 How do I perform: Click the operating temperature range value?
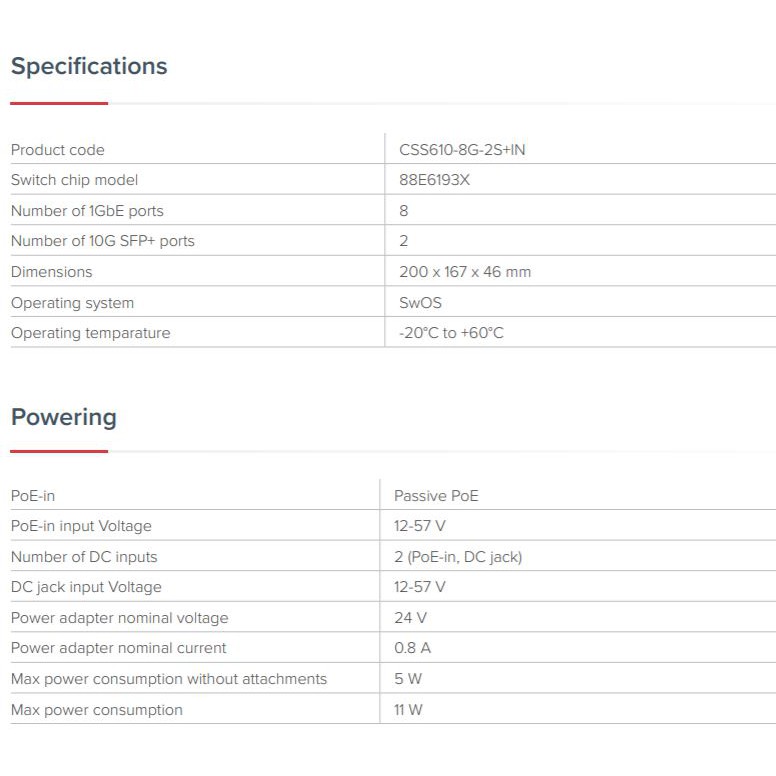click(x=451, y=333)
